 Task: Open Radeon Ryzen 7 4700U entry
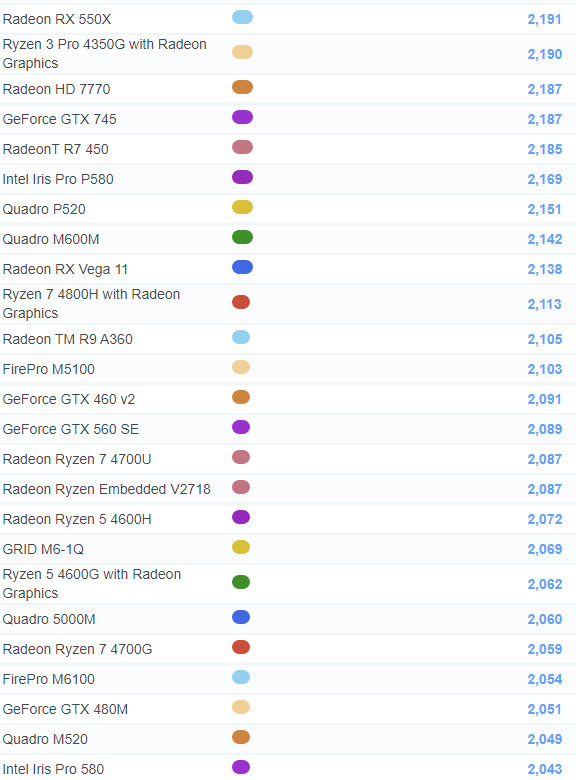coord(77,459)
